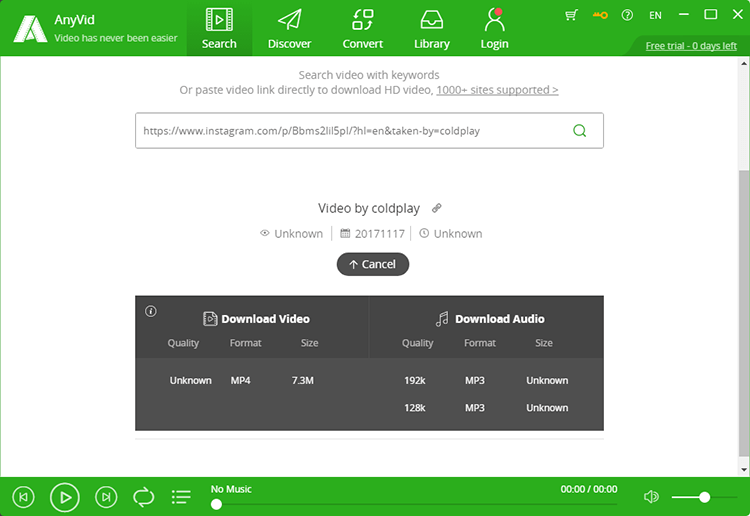Click the AnyVid logo
Image resolution: width=750 pixels, height=516 pixels.
(30, 29)
